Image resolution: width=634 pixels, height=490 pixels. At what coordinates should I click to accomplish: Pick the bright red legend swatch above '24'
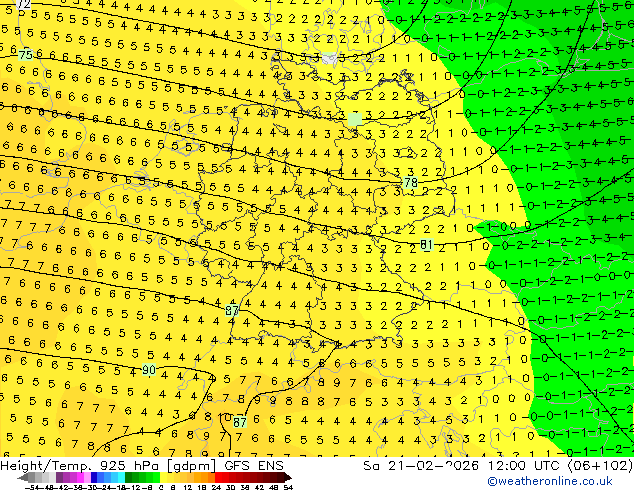(x=218, y=478)
